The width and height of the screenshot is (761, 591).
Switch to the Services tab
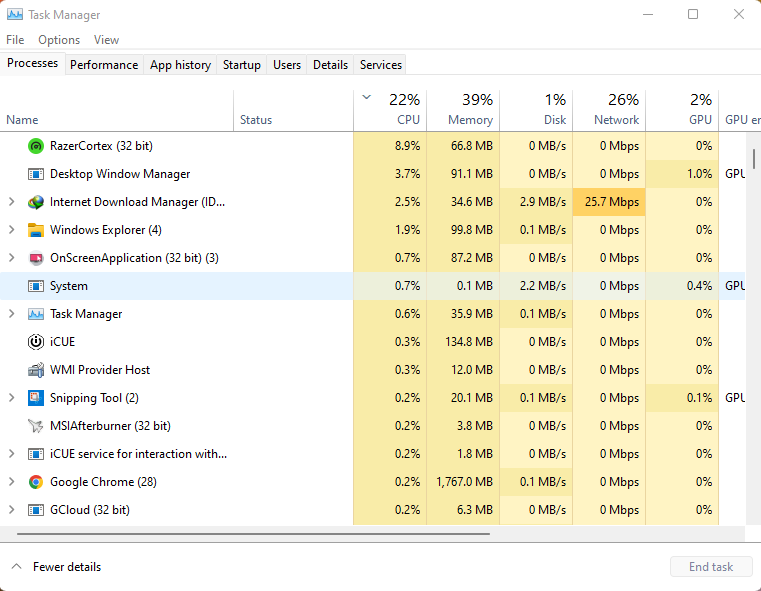coord(381,65)
